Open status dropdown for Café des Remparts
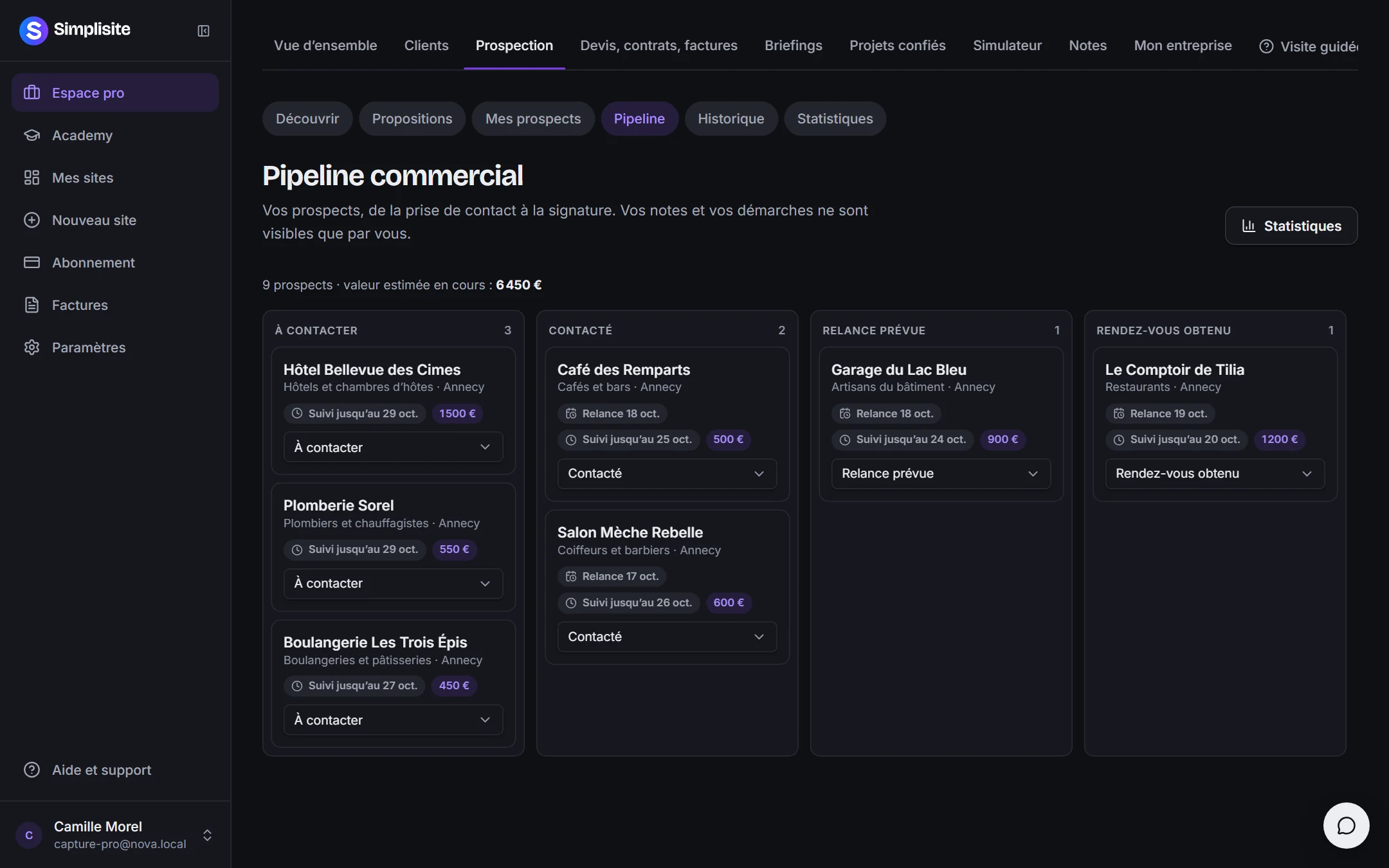The width and height of the screenshot is (1389, 868). [x=667, y=473]
